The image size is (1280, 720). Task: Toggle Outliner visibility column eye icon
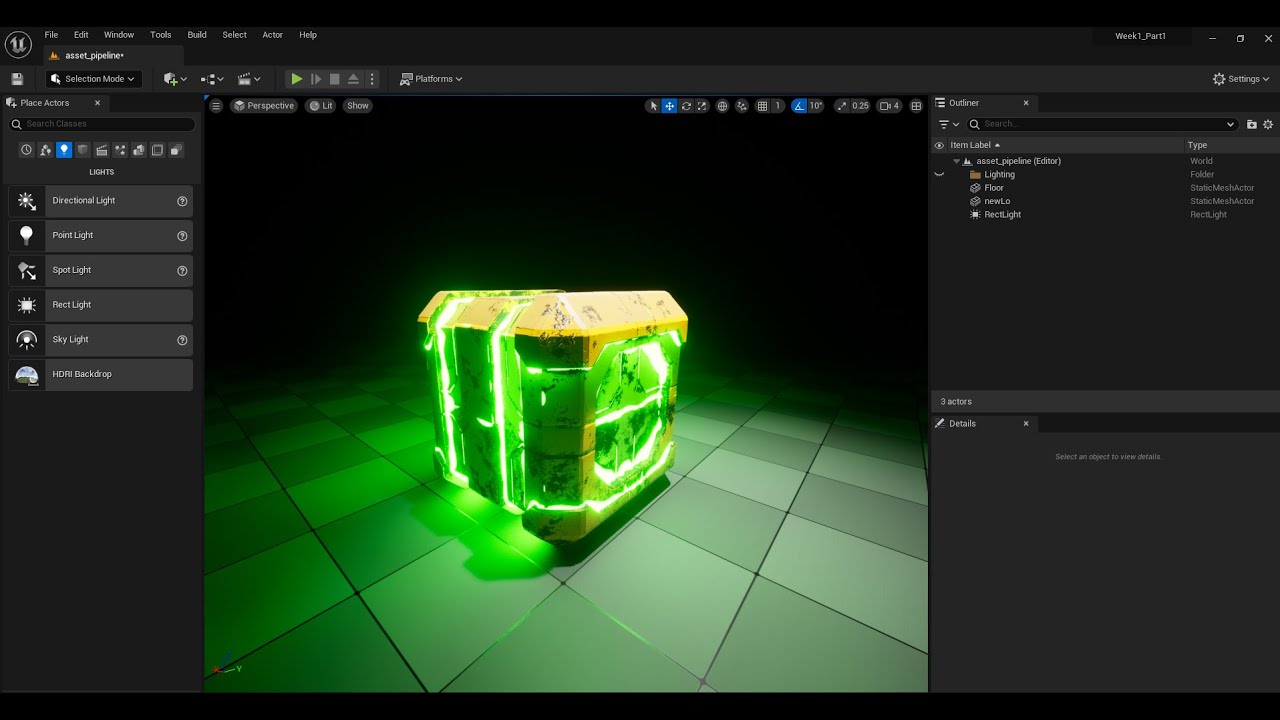click(x=939, y=145)
